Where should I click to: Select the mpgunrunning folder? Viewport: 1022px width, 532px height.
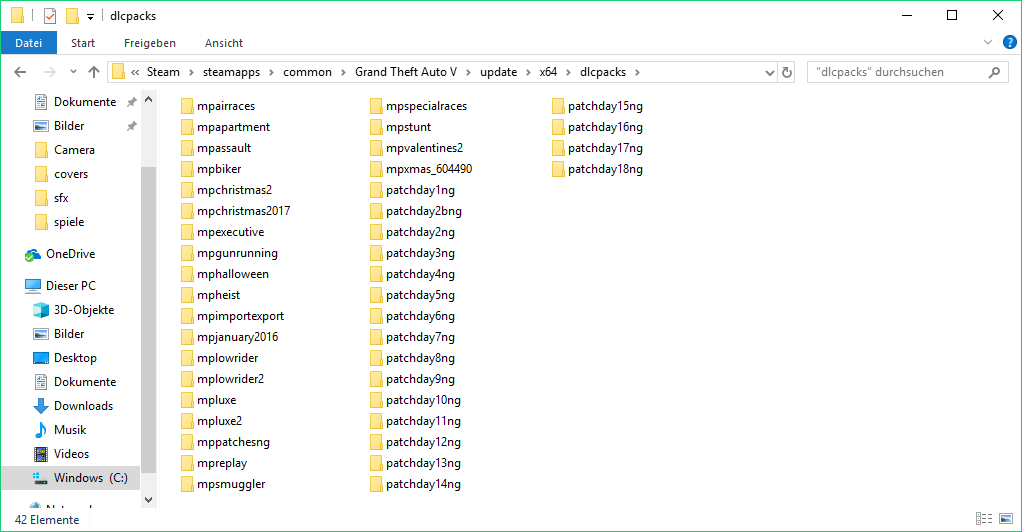point(237,253)
